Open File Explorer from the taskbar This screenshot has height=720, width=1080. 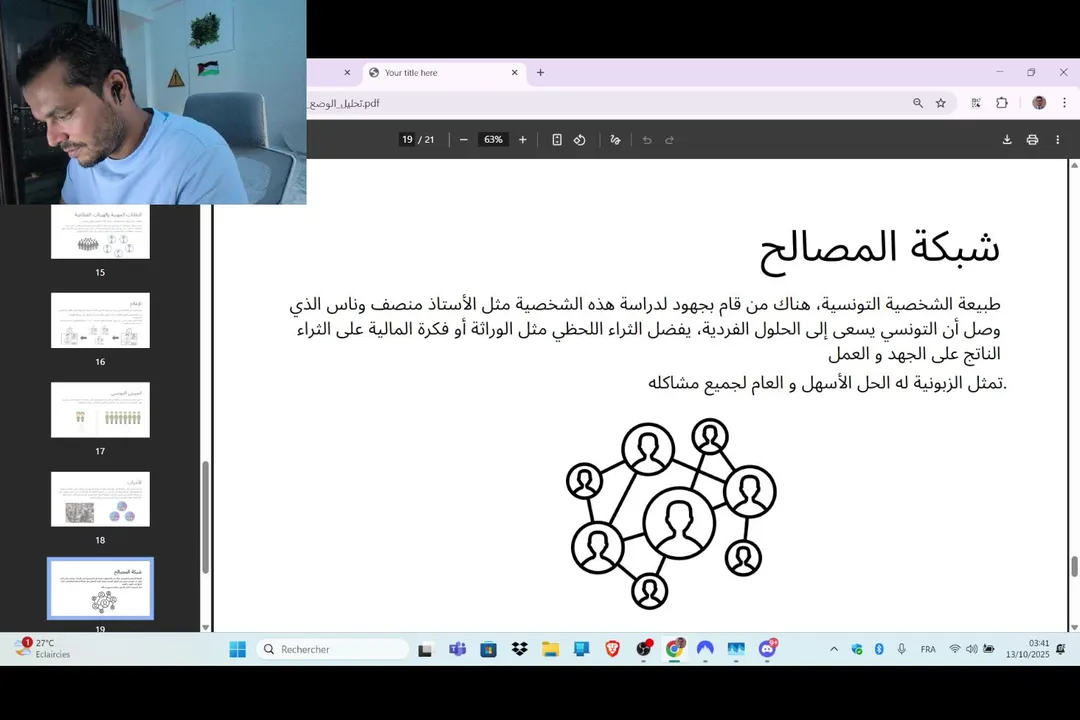pyautogui.click(x=550, y=649)
